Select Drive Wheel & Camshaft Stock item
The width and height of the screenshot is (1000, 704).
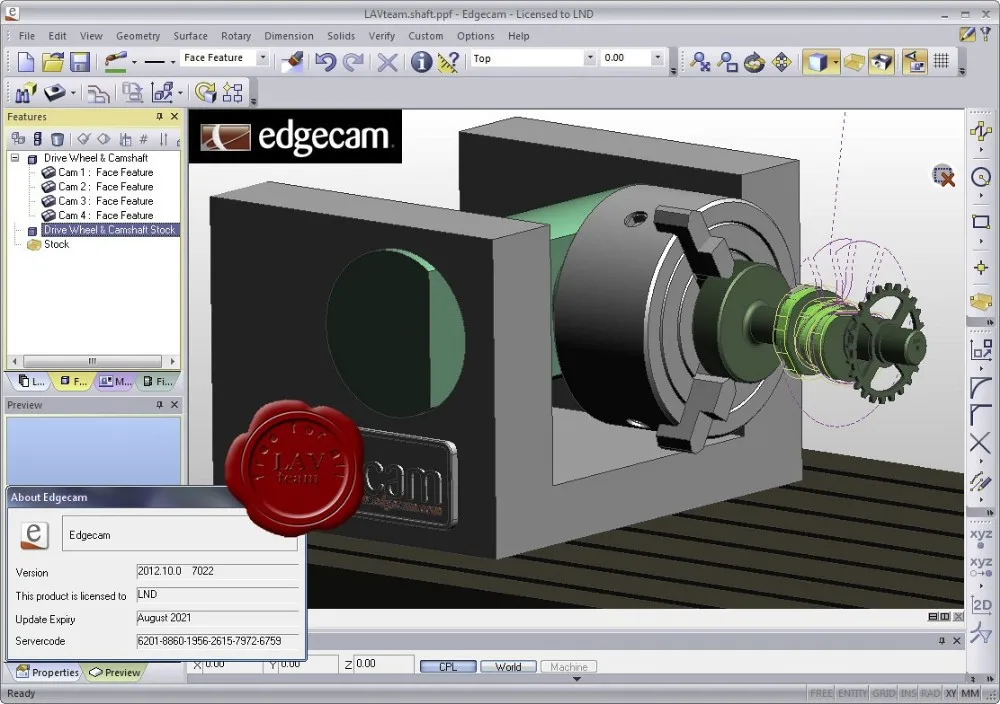(x=109, y=230)
